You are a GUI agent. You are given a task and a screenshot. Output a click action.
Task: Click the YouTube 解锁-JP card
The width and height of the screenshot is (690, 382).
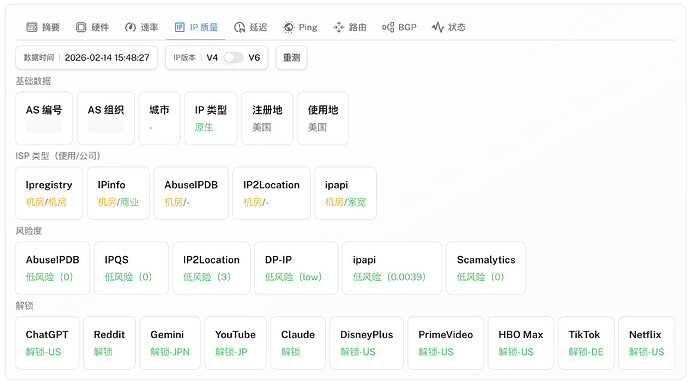[235, 343]
